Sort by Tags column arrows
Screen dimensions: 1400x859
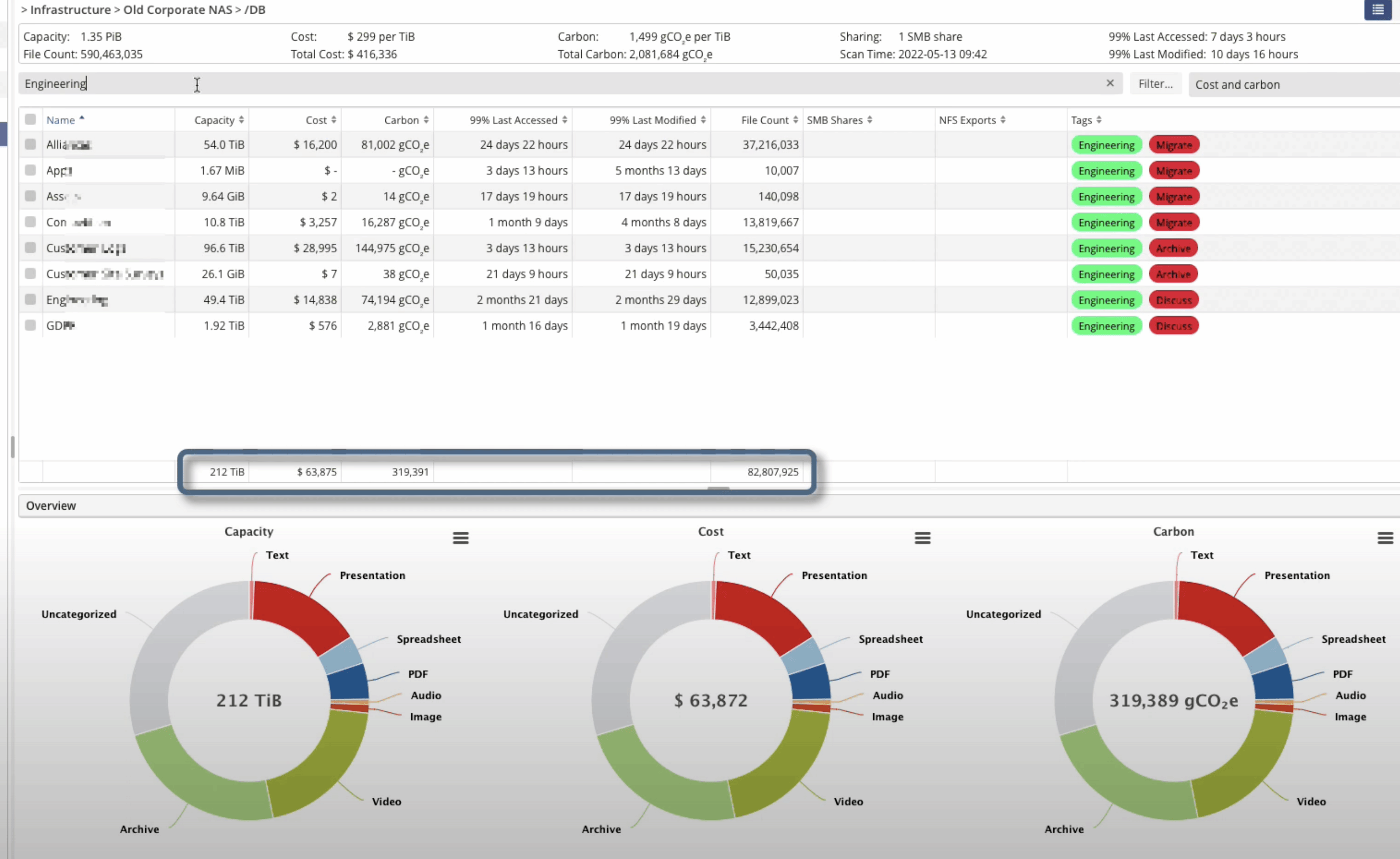coord(1099,120)
